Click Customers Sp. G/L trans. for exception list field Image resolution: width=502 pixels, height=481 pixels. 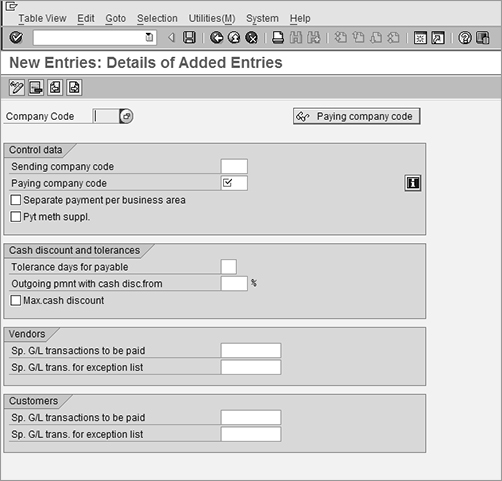pos(251,434)
